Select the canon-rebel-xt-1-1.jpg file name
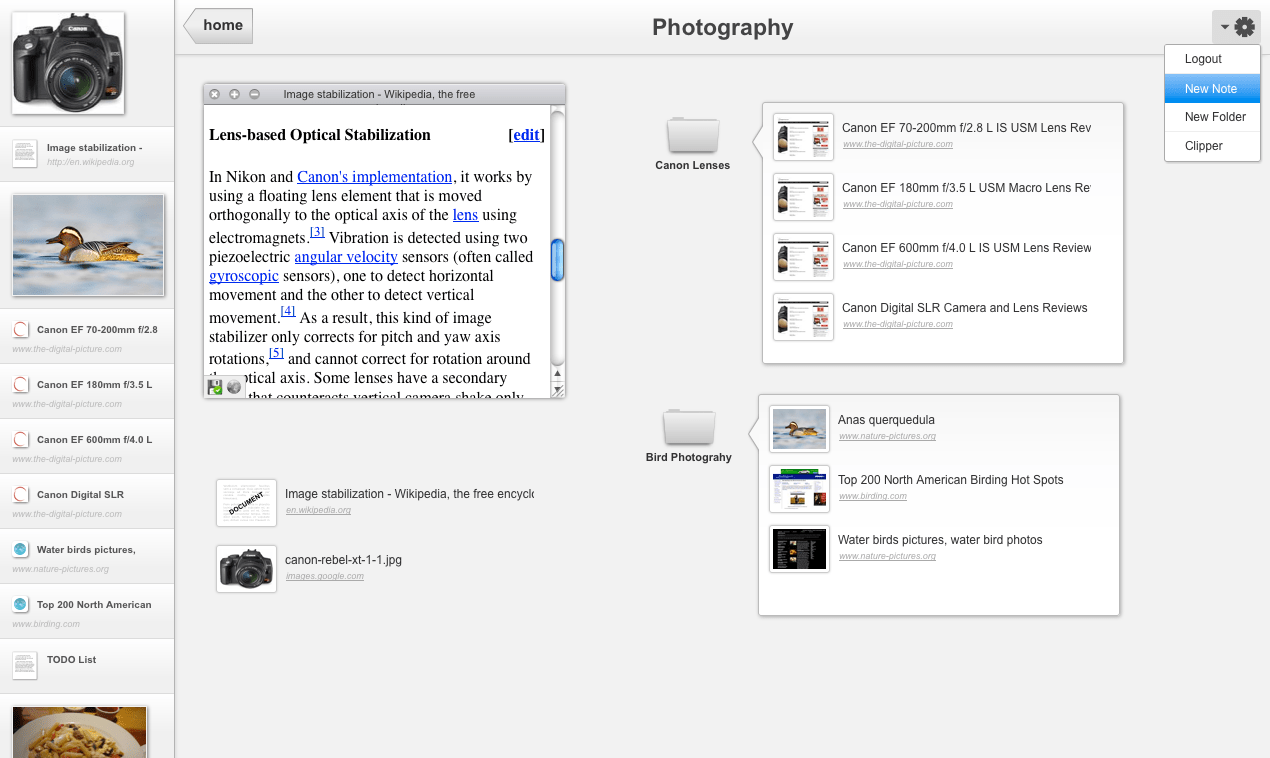 click(343, 560)
